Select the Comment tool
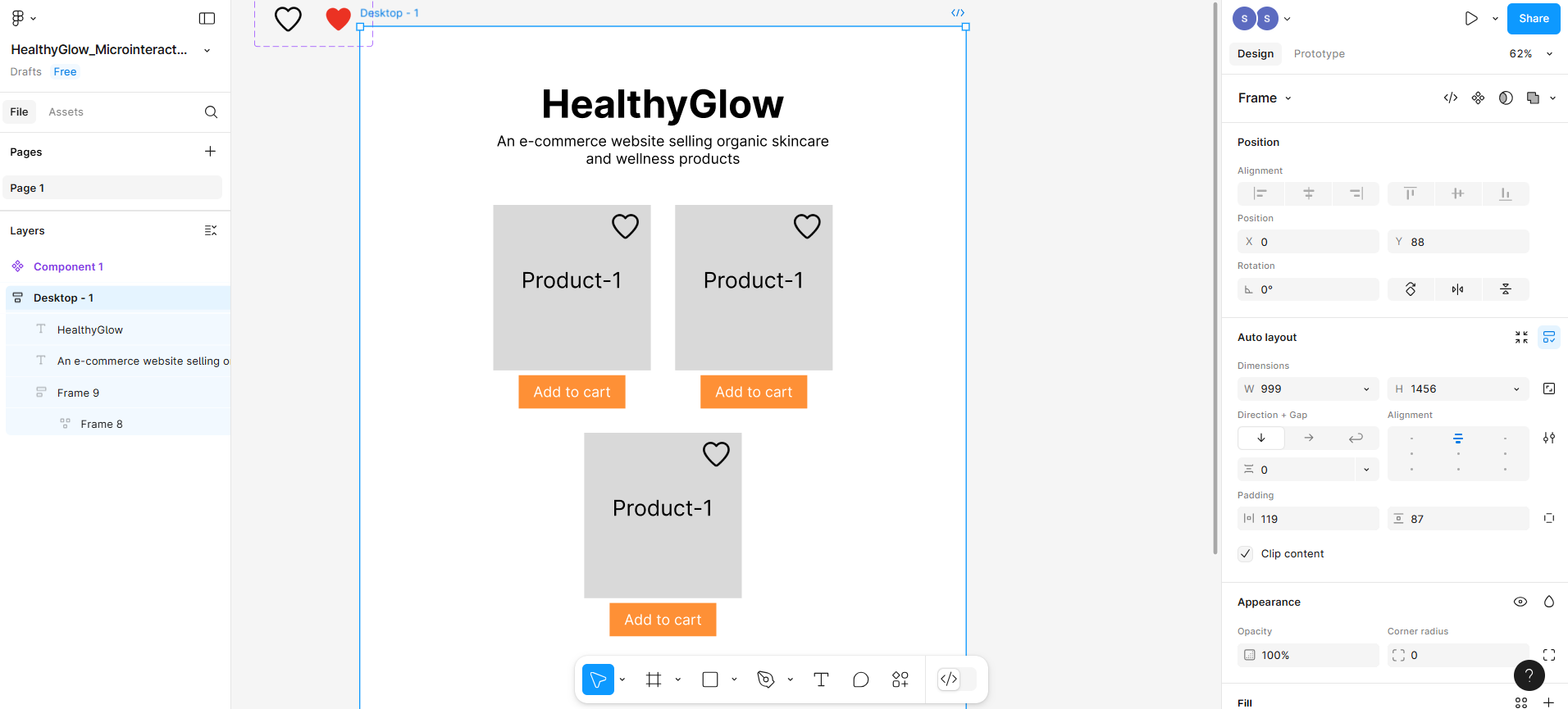This screenshot has width=1568, height=709. (860, 679)
